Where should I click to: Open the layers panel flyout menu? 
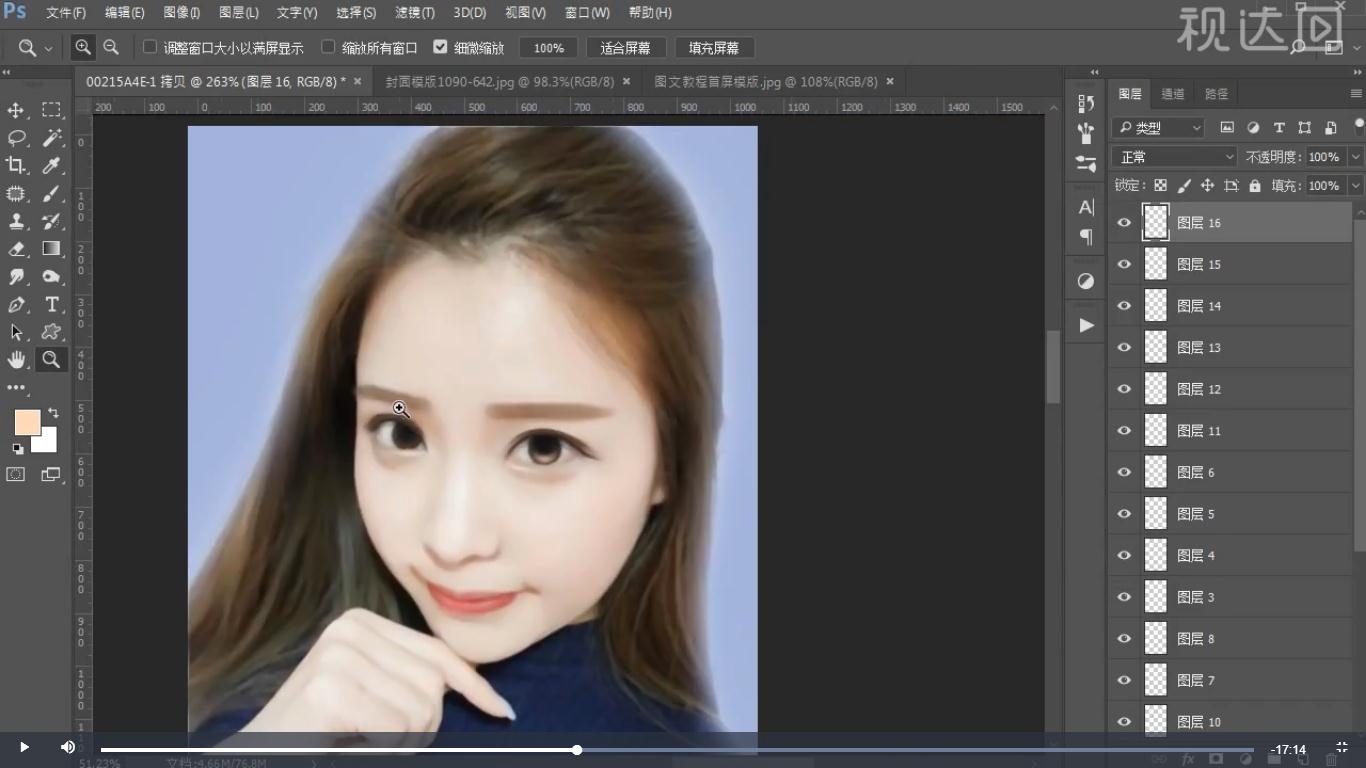click(1356, 94)
